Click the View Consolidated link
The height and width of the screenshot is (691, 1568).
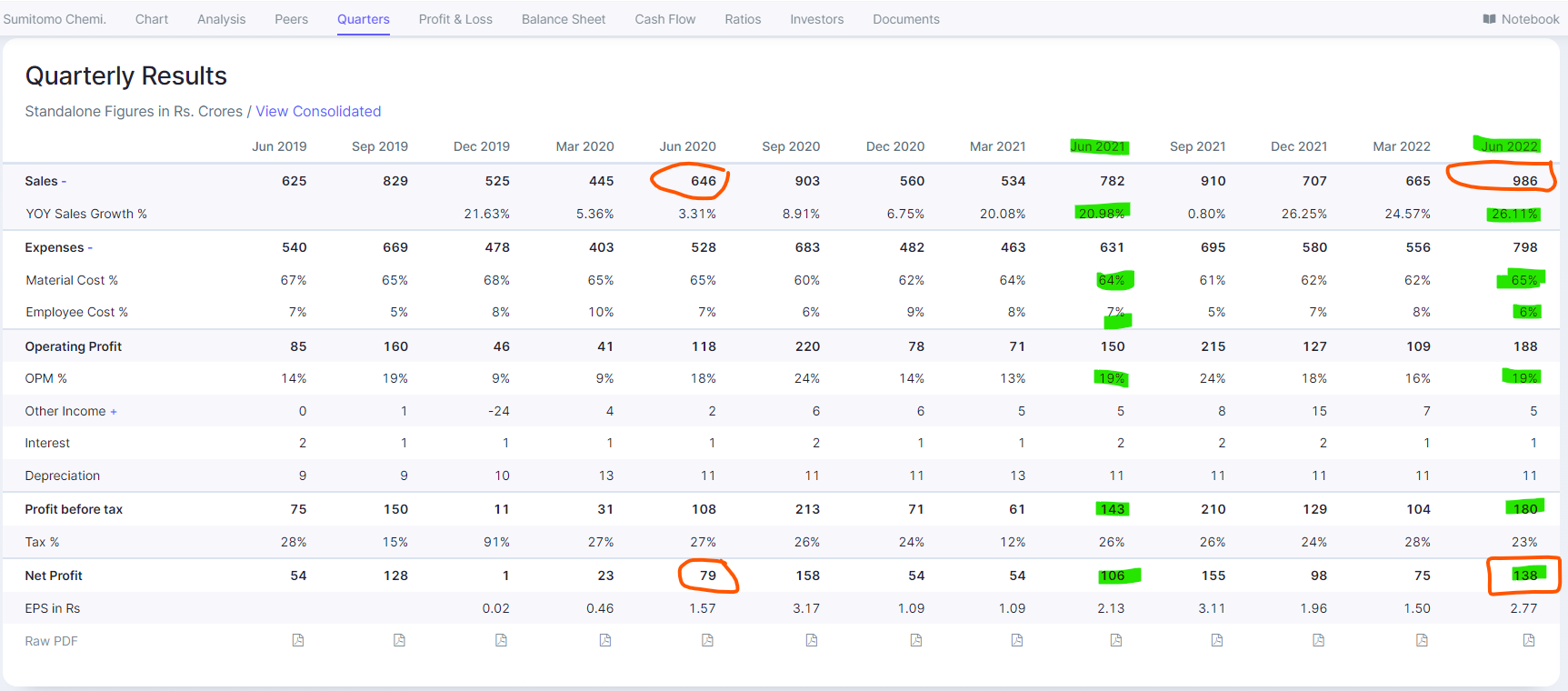tap(318, 111)
